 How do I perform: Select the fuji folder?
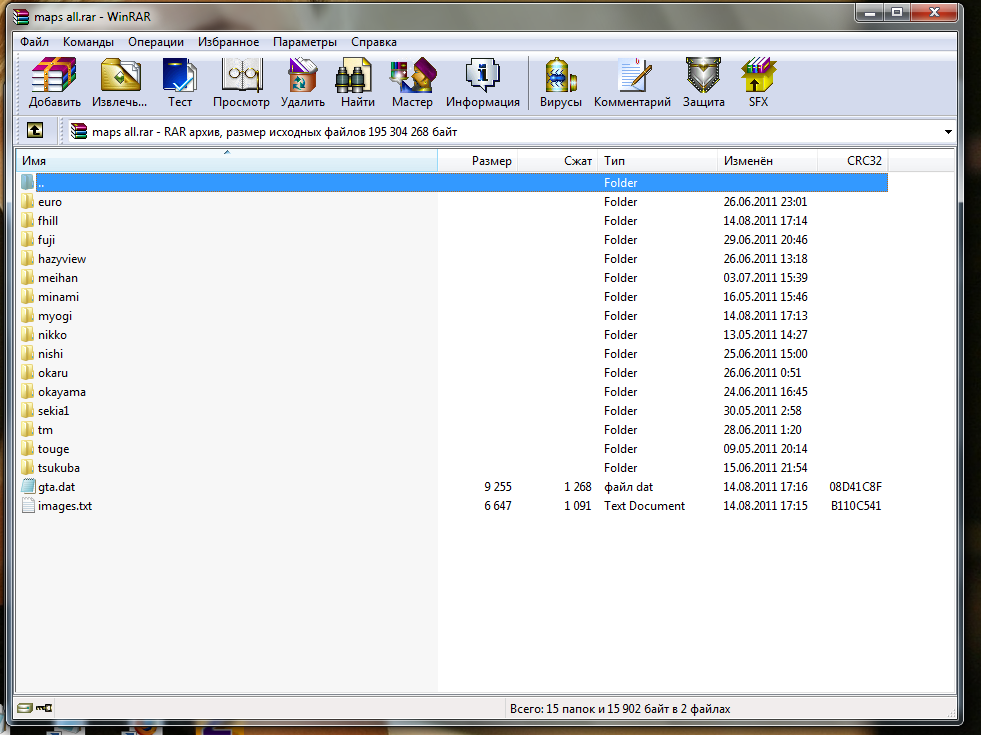(x=46, y=240)
